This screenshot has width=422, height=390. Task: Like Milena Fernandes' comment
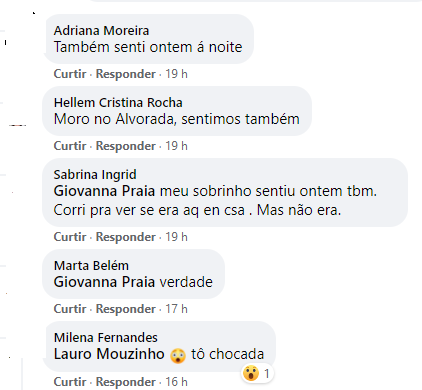pyautogui.click(x=70, y=381)
